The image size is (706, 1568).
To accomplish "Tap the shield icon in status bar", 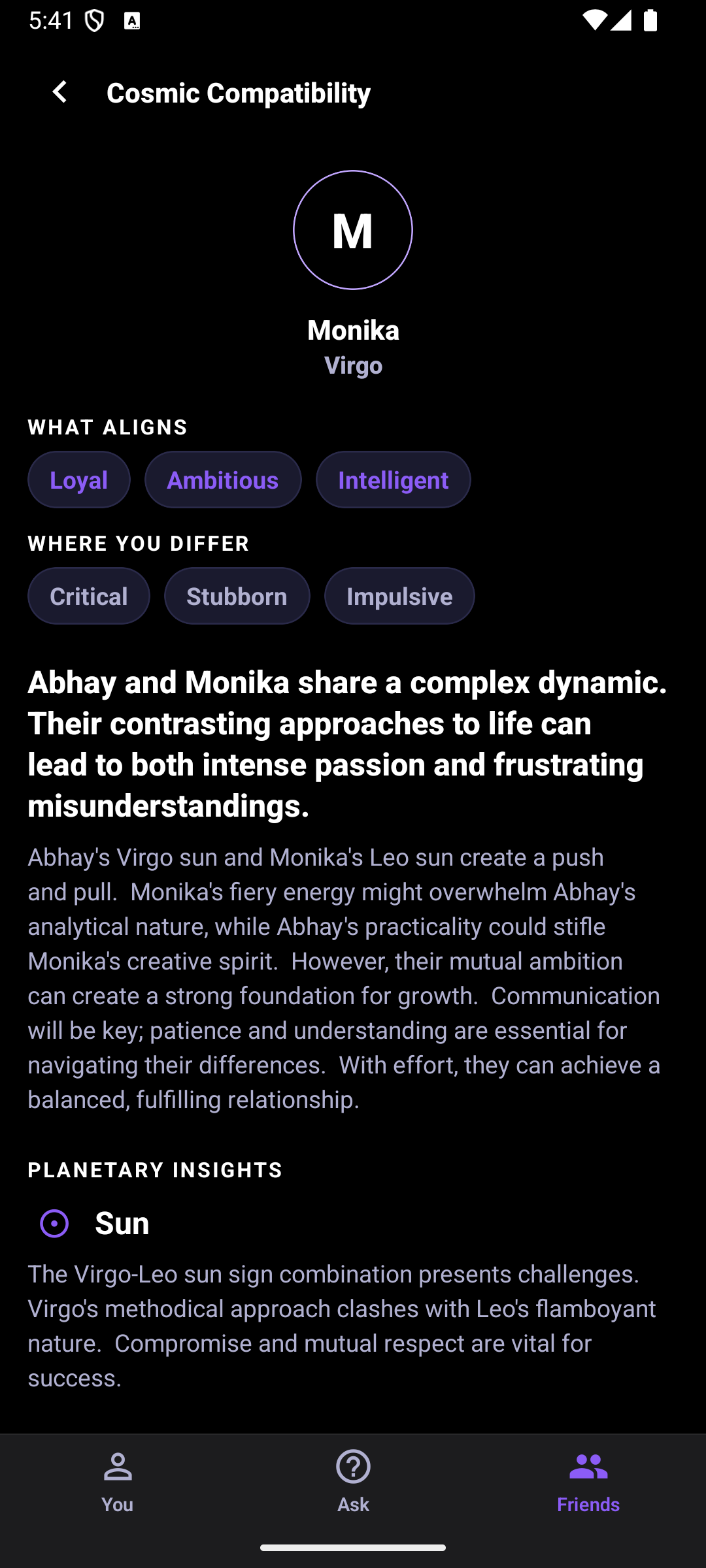I will pyautogui.click(x=95, y=21).
